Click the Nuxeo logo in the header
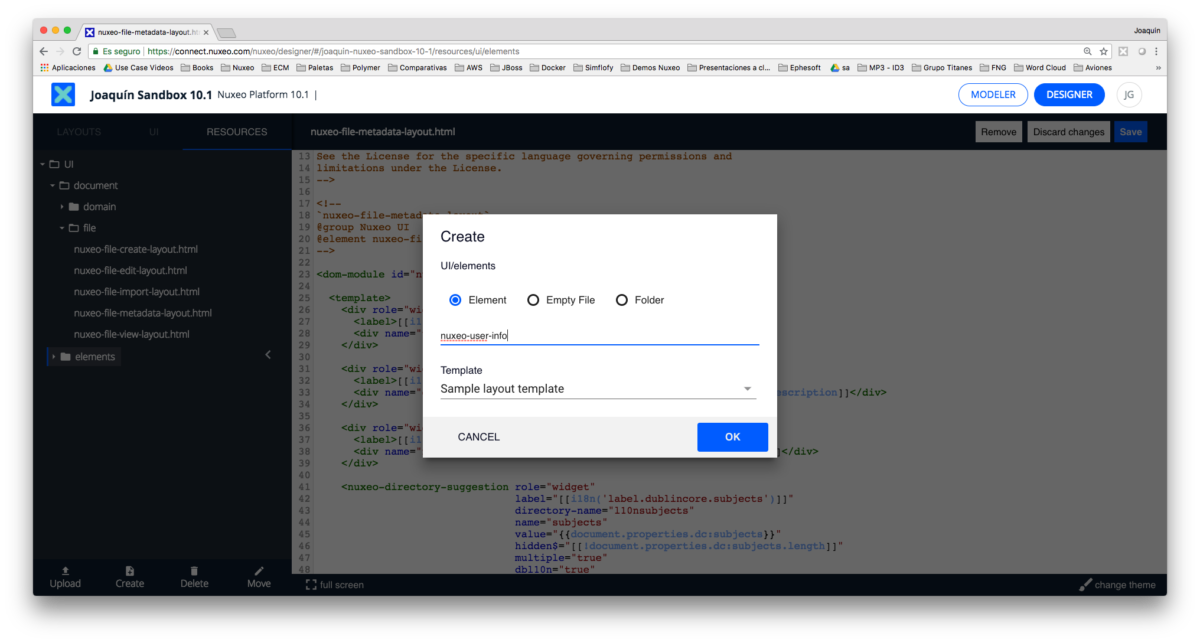1200x643 pixels. (x=63, y=94)
